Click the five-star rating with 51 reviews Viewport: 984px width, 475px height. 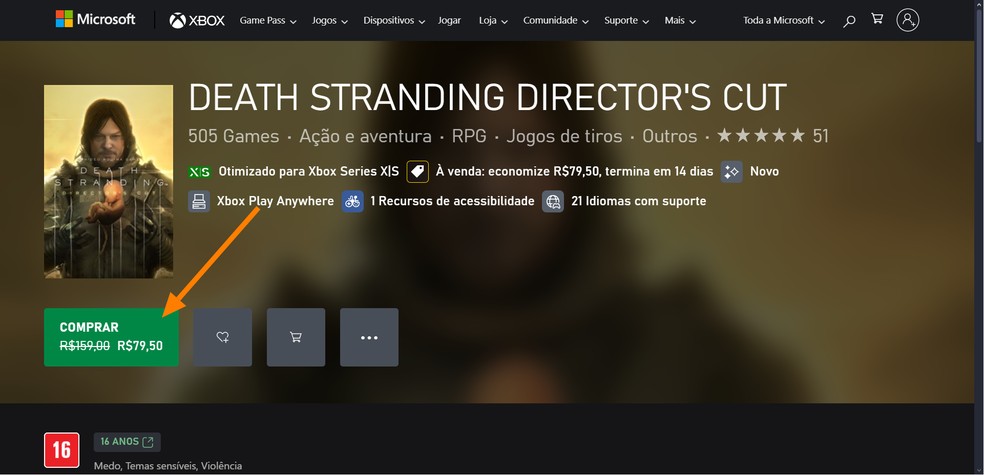point(773,136)
